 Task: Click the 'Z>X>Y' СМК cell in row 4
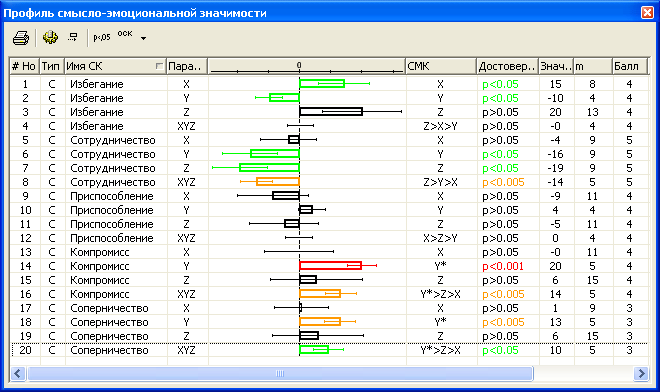(440, 126)
